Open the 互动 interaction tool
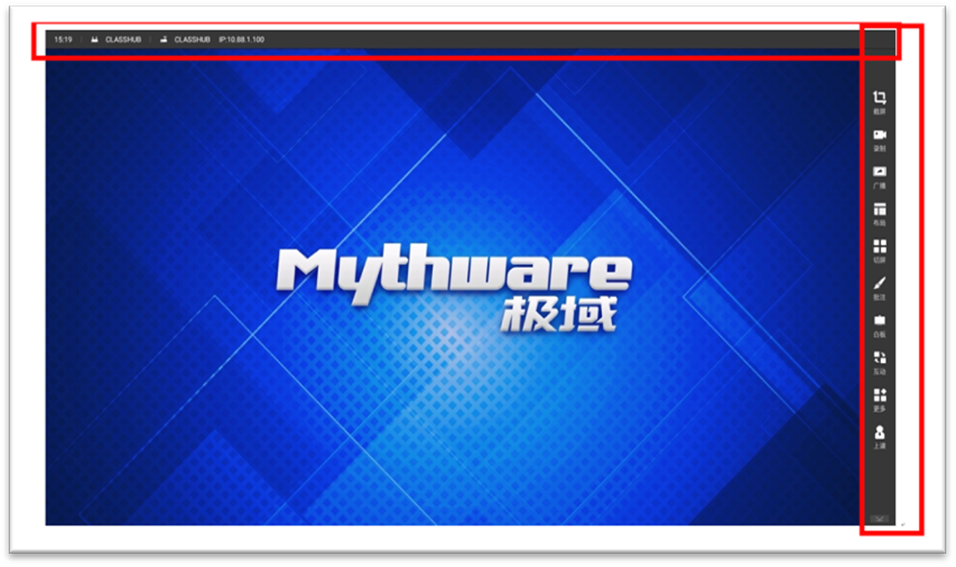The width and height of the screenshot is (956, 567). coord(880,359)
